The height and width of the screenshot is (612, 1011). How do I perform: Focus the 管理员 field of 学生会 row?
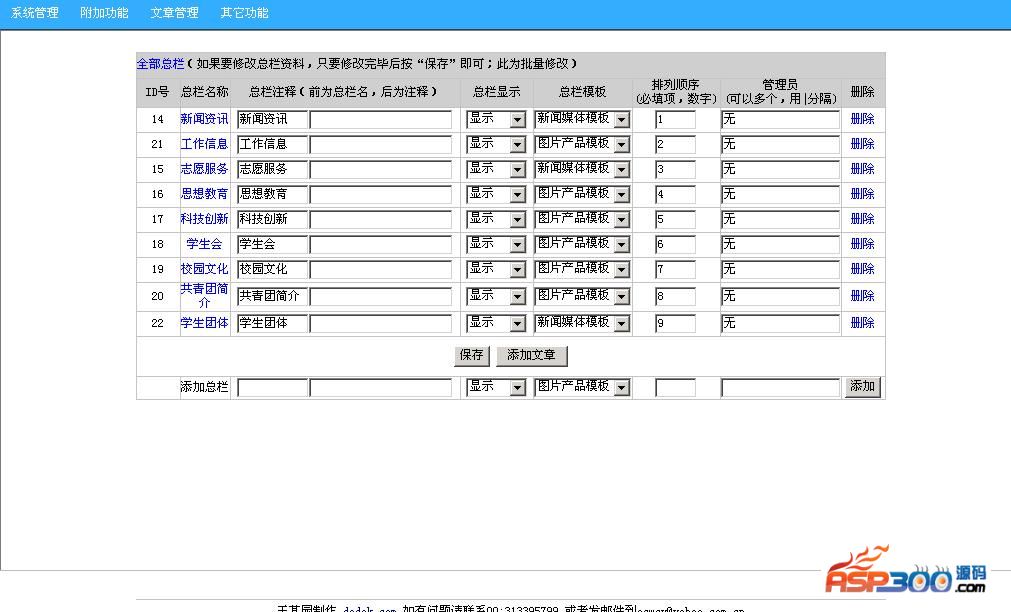click(780, 244)
